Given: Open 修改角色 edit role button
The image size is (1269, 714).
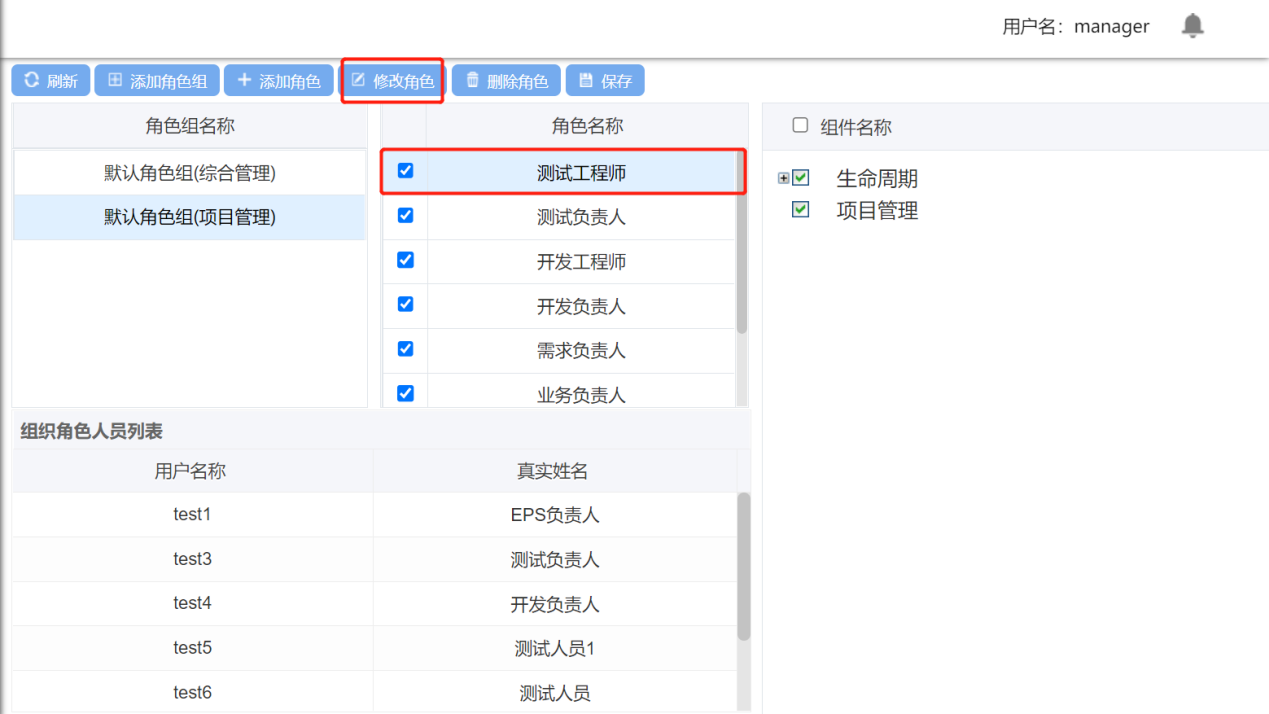Looking at the screenshot, I should [x=392, y=81].
